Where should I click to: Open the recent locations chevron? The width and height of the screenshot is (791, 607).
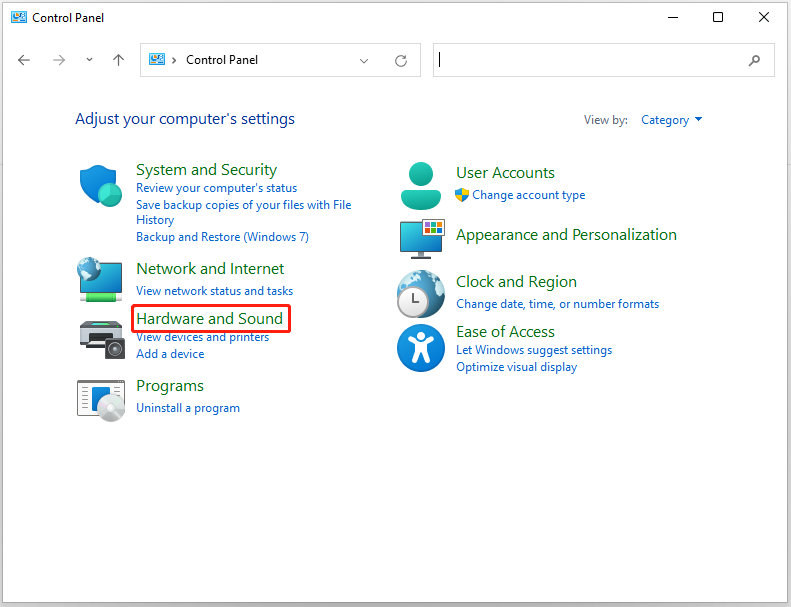point(89,60)
